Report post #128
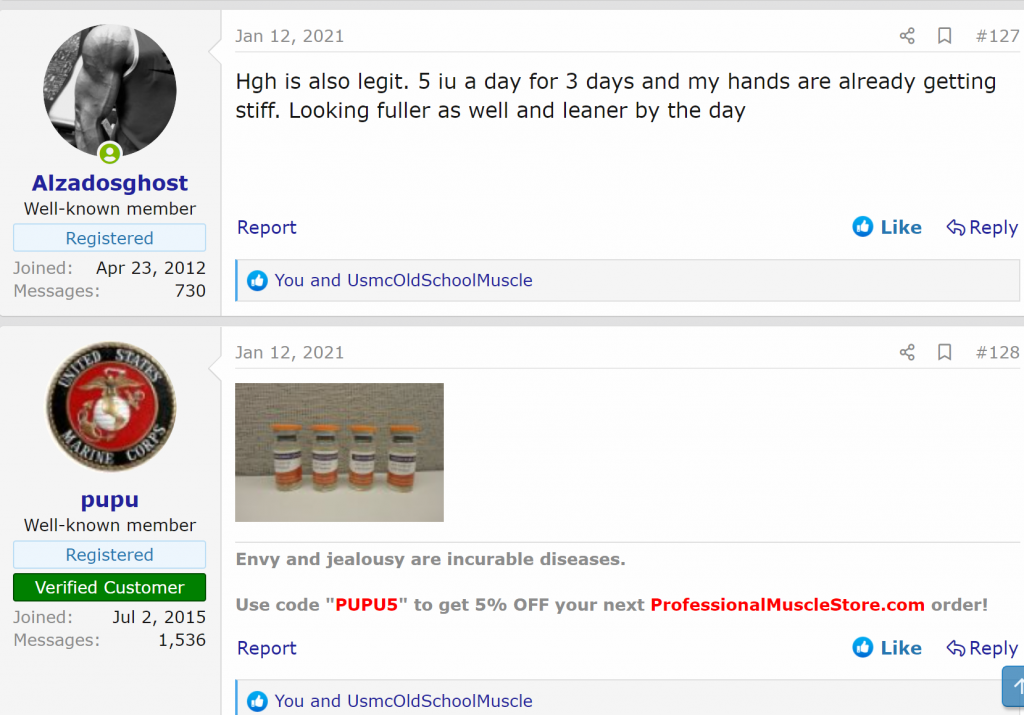Viewport: 1024px width, 715px height. (266, 648)
